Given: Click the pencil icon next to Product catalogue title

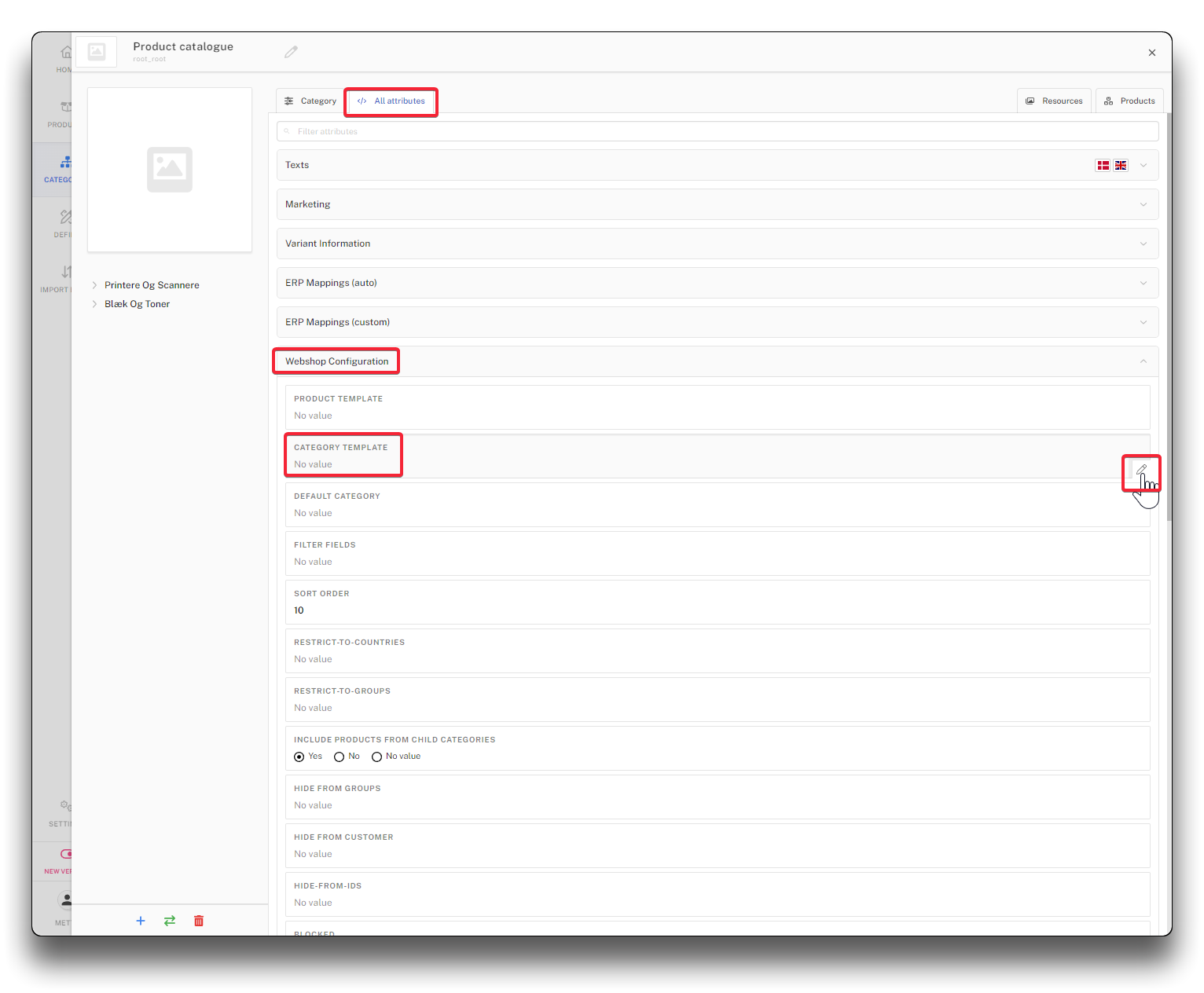Looking at the screenshot, I should [x=291, y=52].
